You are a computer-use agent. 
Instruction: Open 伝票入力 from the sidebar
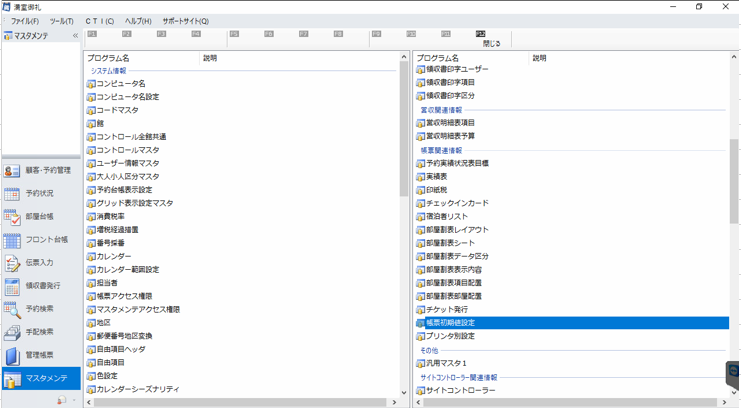(x=40, y=263)
